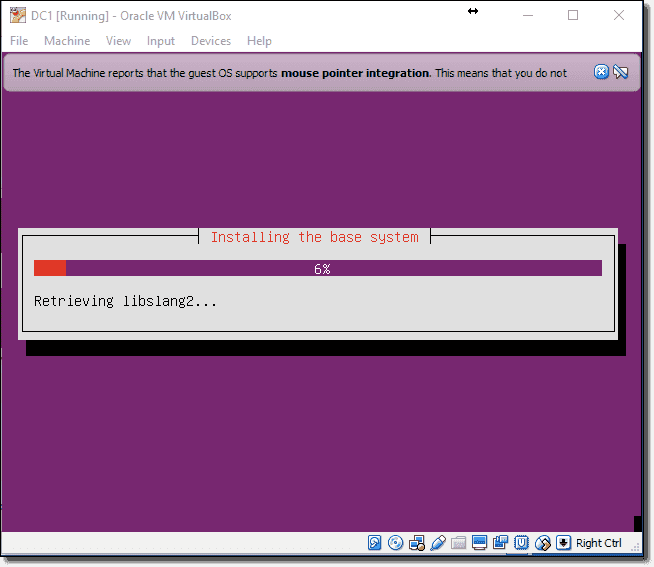654x567 pixels.
Task: Open the Input menu
Action: click(161, 41)
